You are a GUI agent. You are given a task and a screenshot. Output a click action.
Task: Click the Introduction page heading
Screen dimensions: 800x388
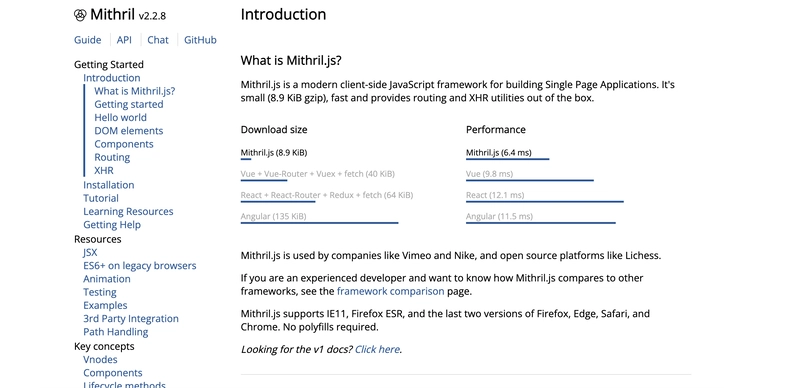(283, 14)
